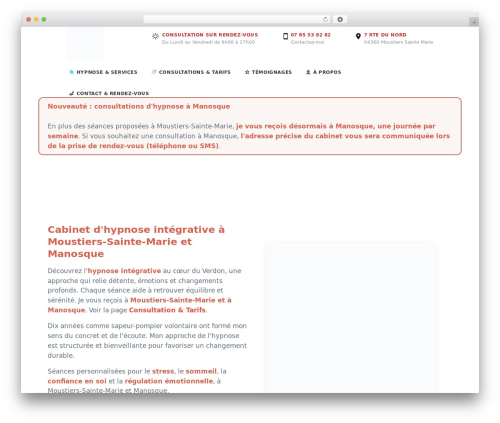Click the round browser icon beside the address bar
Viewport: 500px width, 423px height.
pyautogui.click(x=340, y=19)
